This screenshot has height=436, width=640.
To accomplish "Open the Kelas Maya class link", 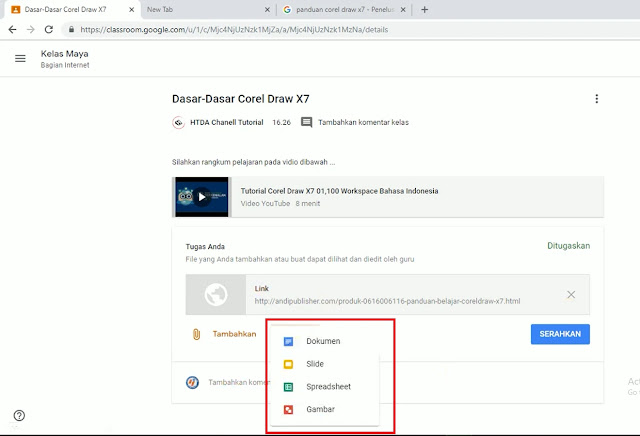I will tap(64, 54).
